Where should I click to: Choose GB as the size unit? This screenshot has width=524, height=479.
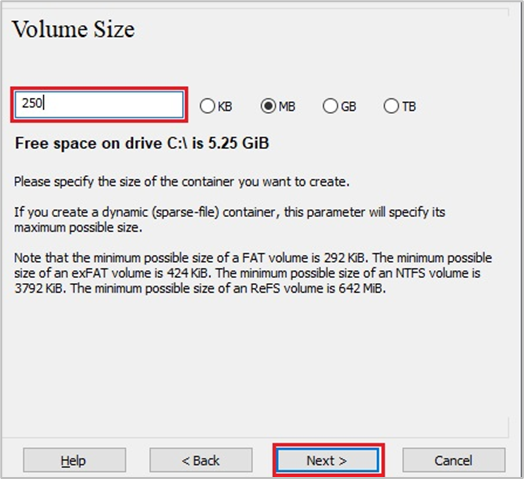(x=330, y=106)
